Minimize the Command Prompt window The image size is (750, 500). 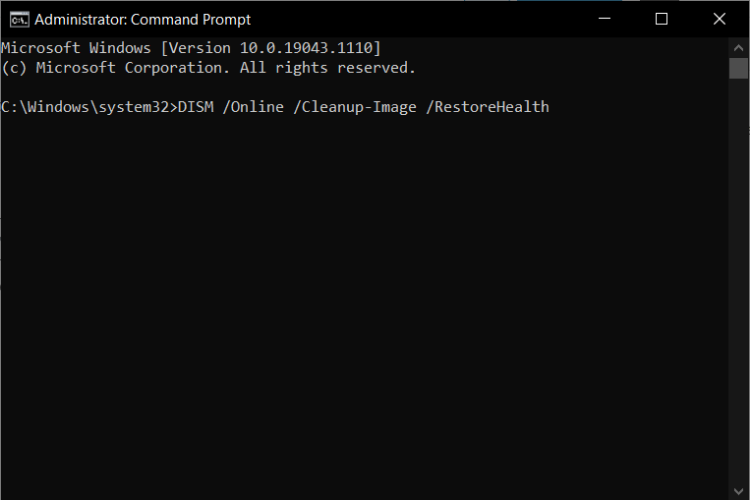pyautogui.click(x=605, y=19)
